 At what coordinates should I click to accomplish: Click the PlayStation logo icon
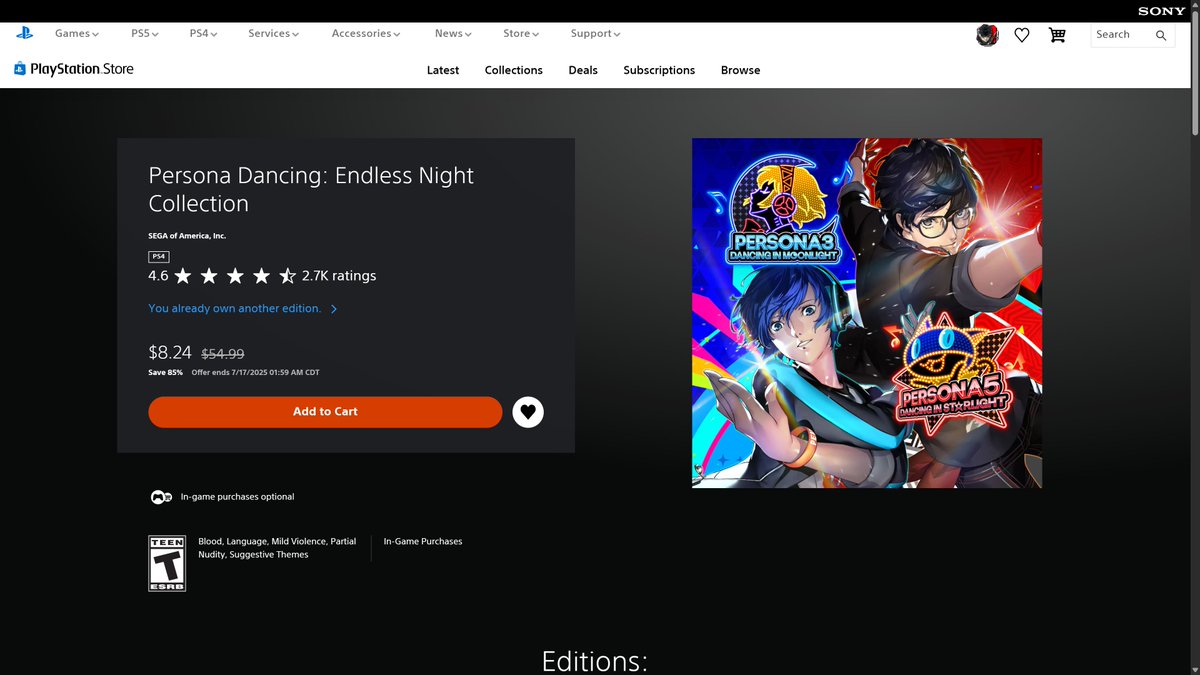24,33
